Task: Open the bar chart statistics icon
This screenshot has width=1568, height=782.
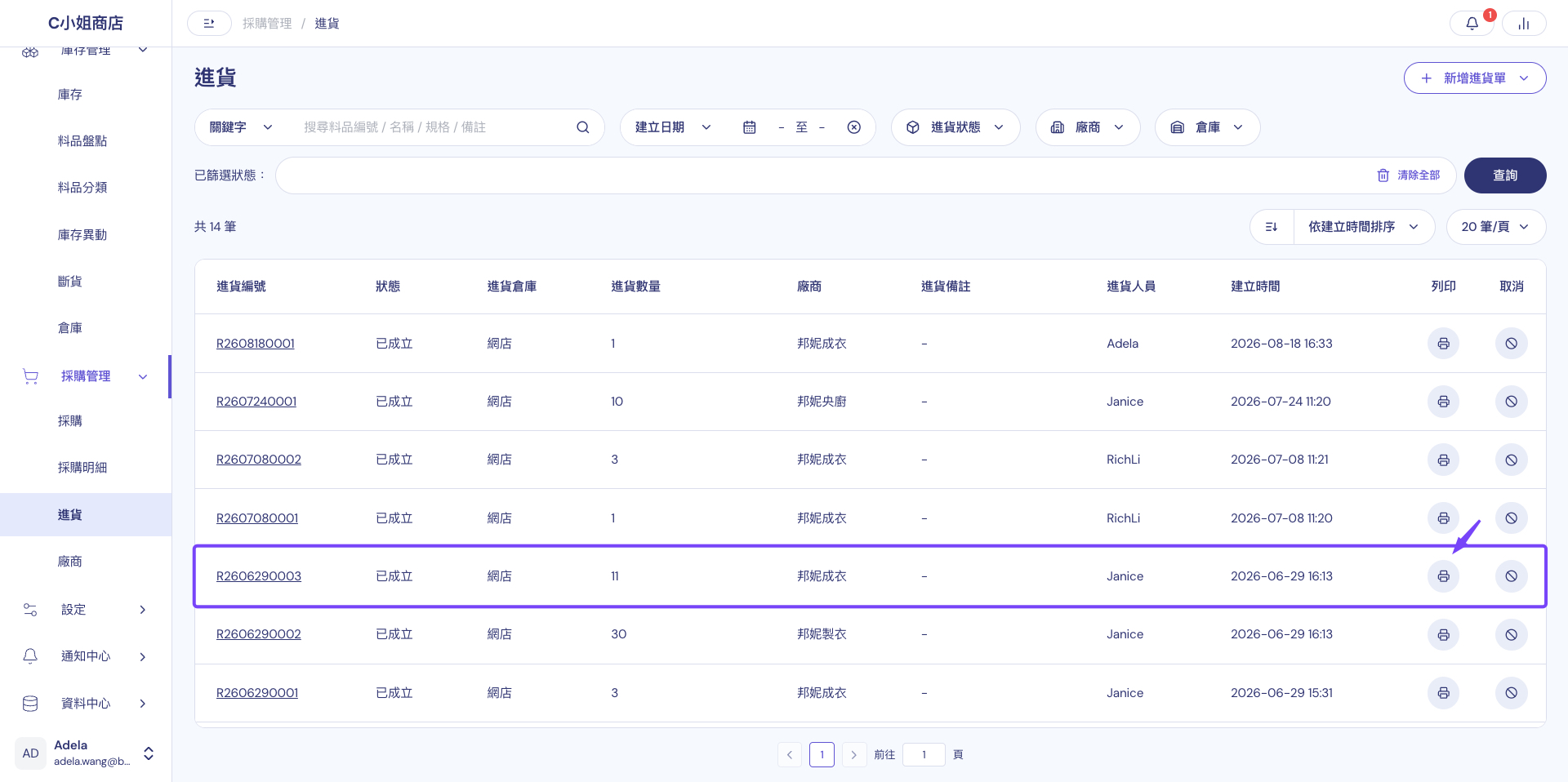Action: 1524,24
